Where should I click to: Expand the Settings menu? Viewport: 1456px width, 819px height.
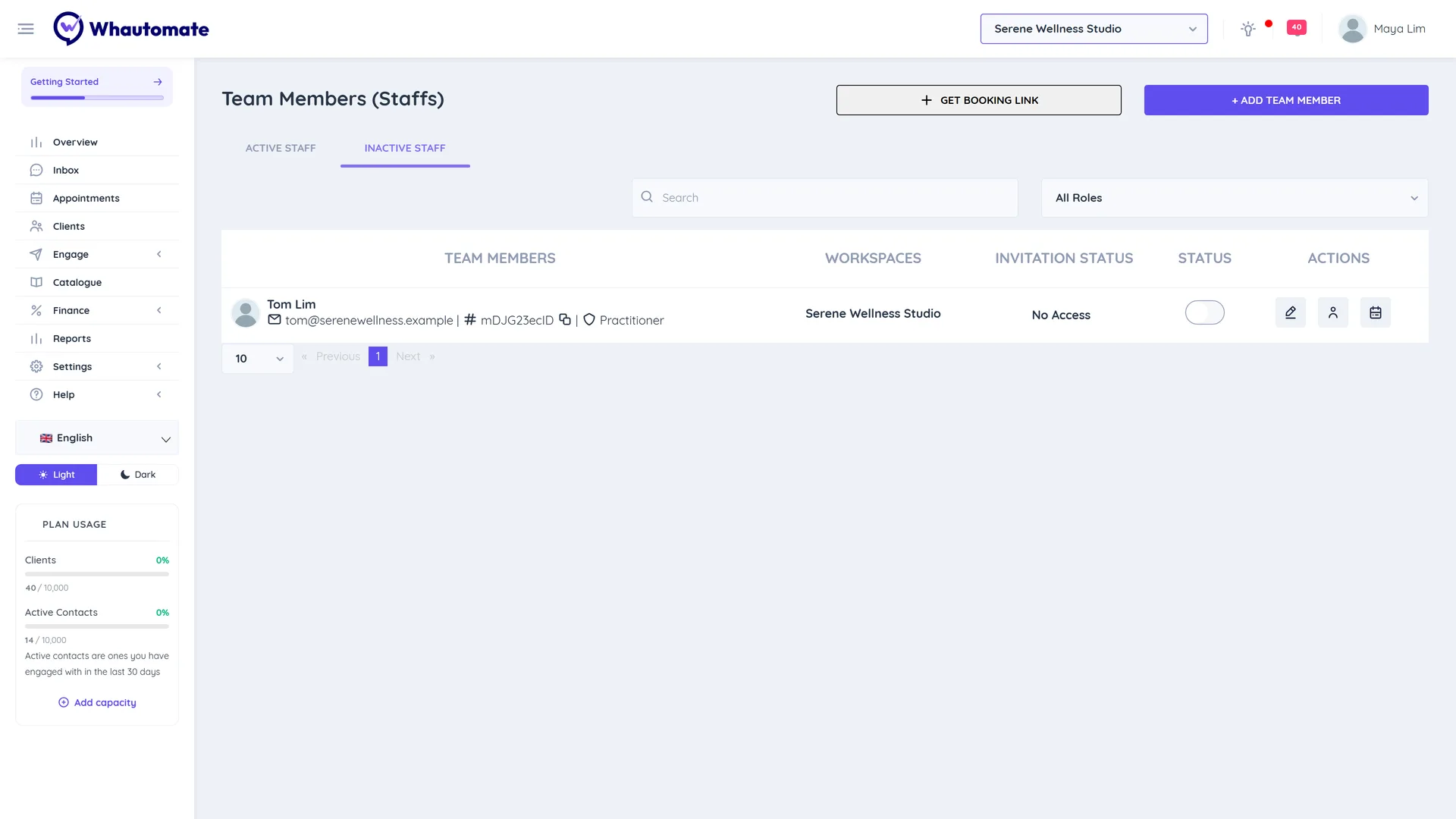(x=97, y=366)
